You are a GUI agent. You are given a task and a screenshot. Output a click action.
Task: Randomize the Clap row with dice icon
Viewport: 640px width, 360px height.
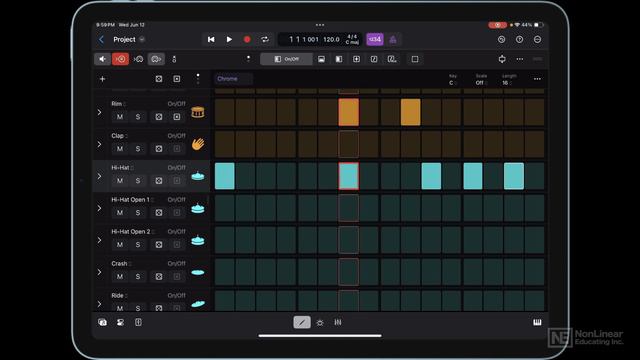159,149
